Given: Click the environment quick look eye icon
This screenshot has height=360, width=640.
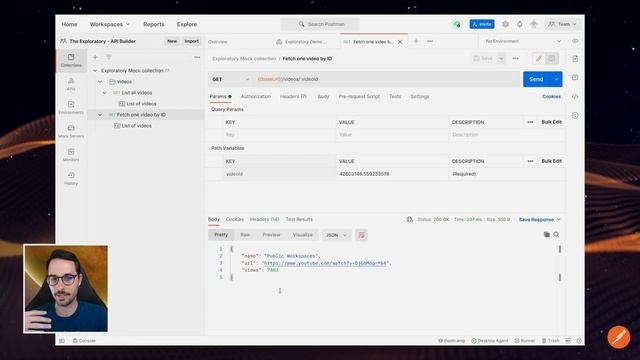Looking at the screenshot, I should coord(575,41).
